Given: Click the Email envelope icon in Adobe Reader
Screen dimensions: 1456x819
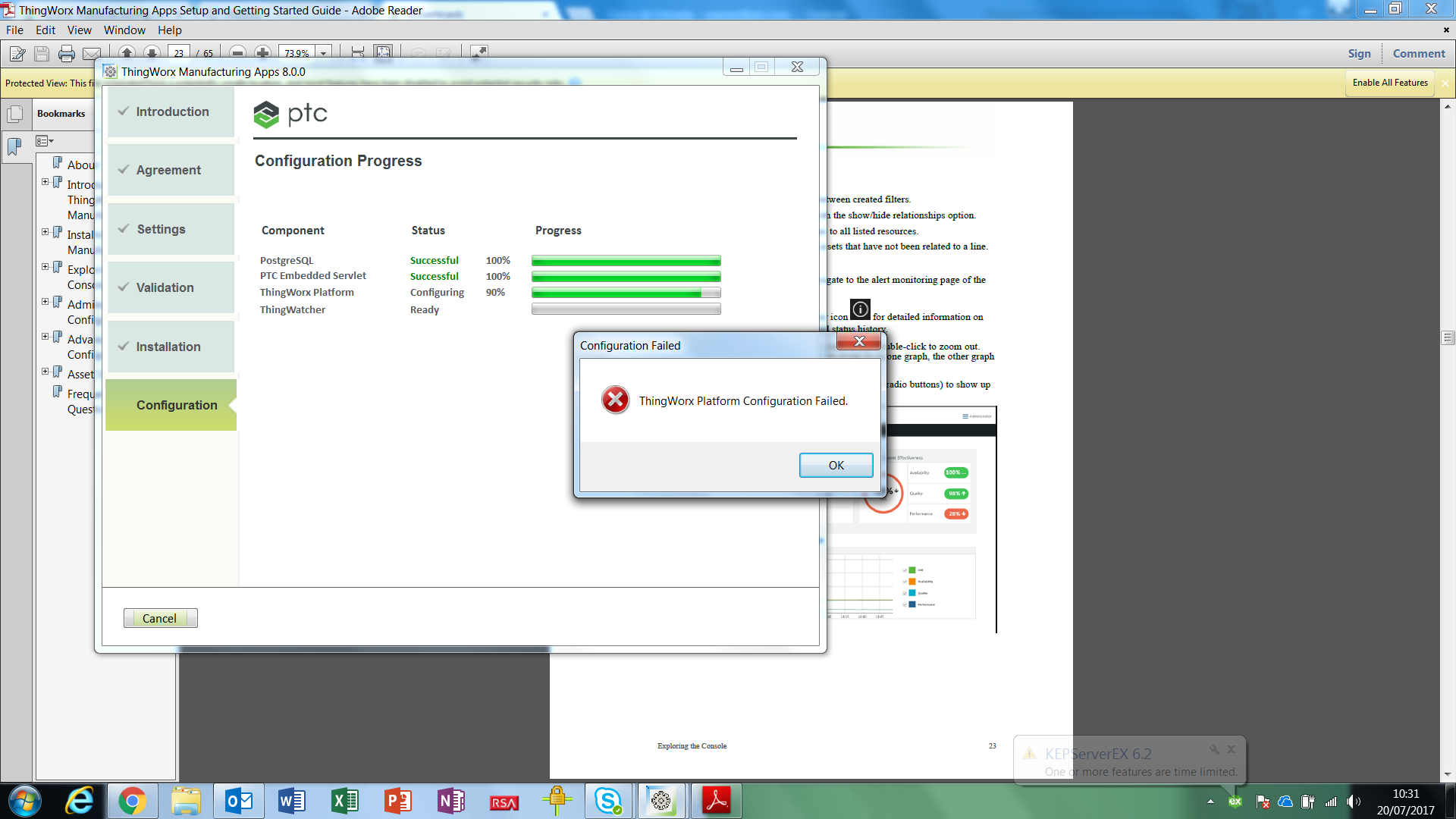Looking at the screenshot, I should 92,53.
